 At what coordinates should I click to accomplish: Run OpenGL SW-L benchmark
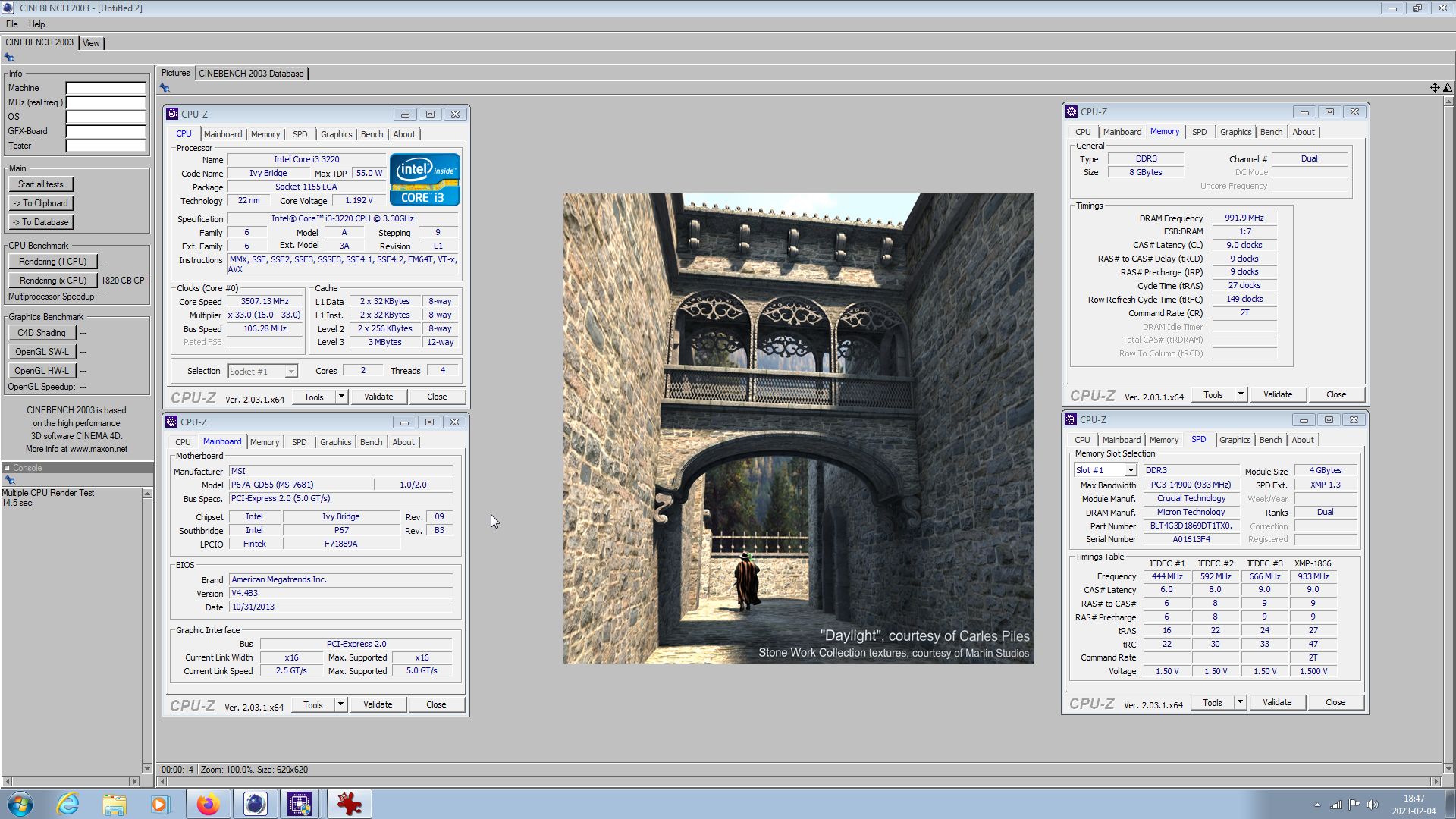(x=42, y=352)
